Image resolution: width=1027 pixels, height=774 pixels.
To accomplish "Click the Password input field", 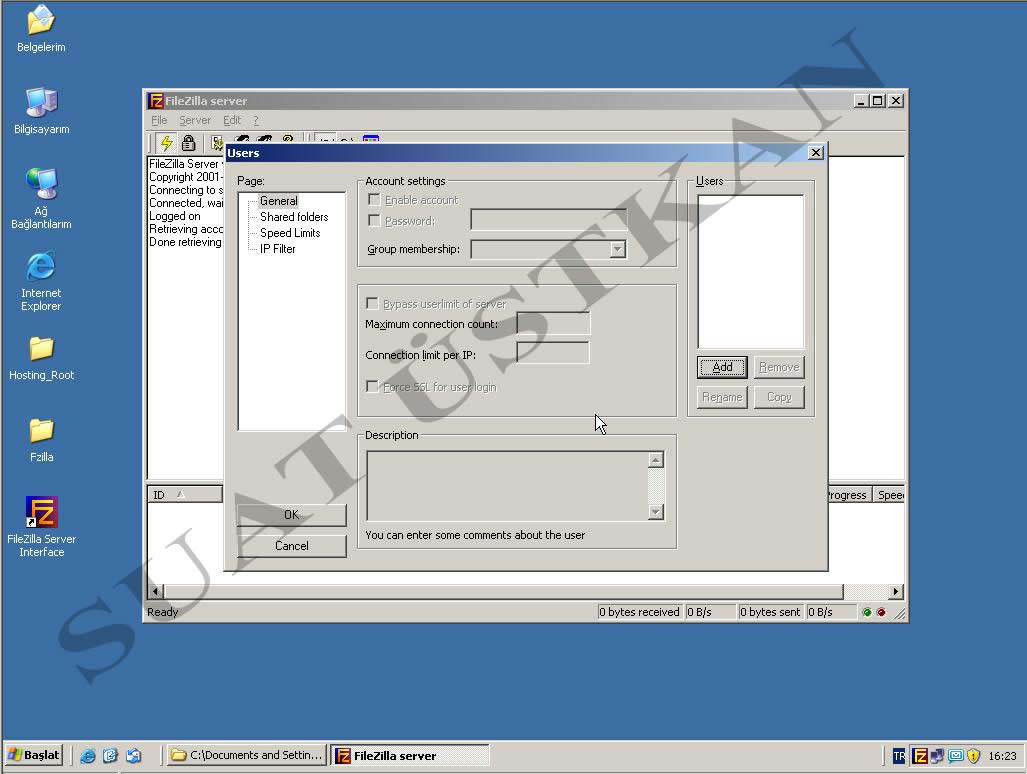I will 548,220.
